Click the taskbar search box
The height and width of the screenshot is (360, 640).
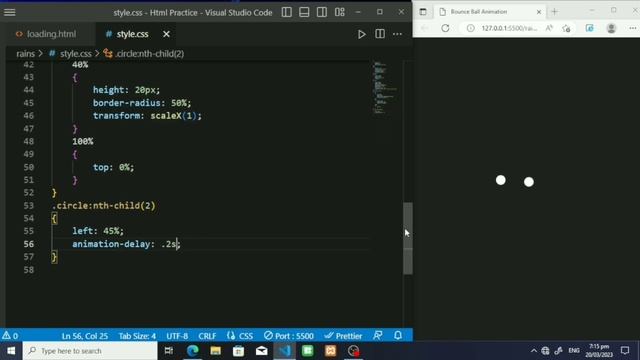click(90, 351)
